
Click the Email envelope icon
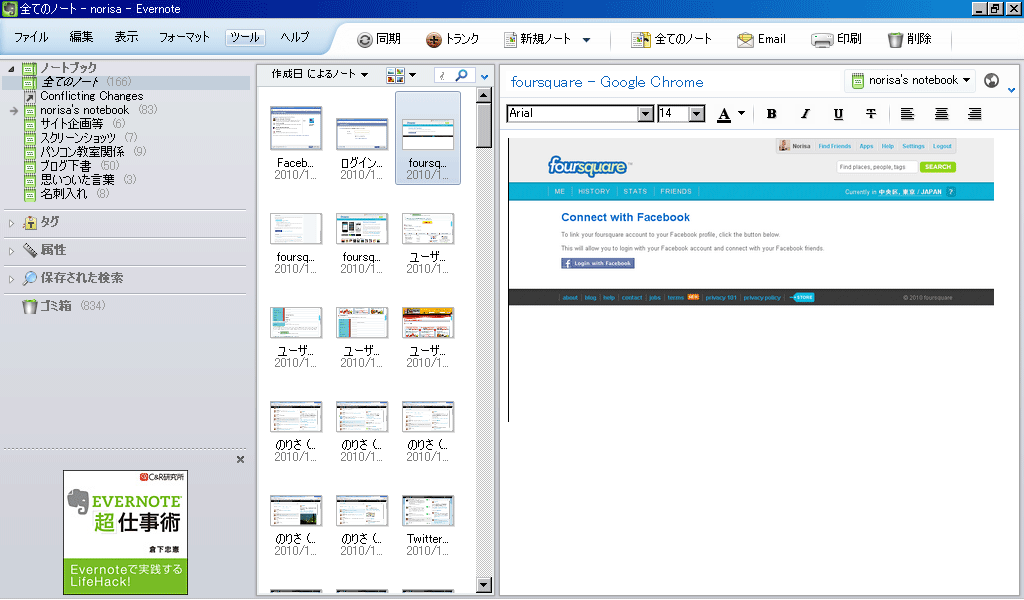745,40
